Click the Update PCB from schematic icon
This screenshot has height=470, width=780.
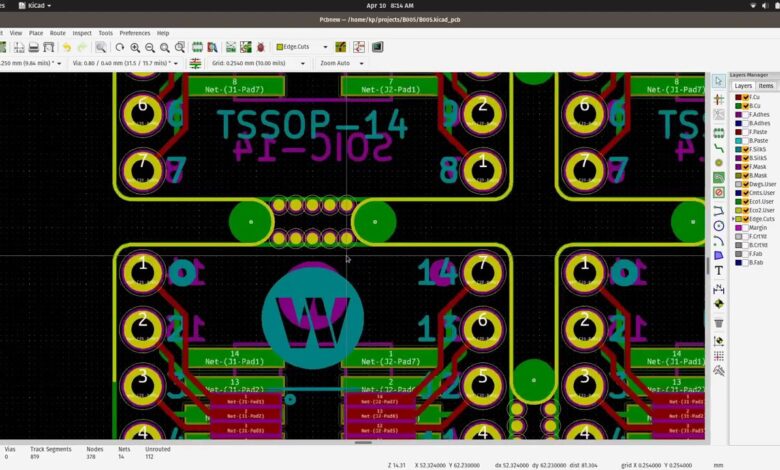click(246, 47)
